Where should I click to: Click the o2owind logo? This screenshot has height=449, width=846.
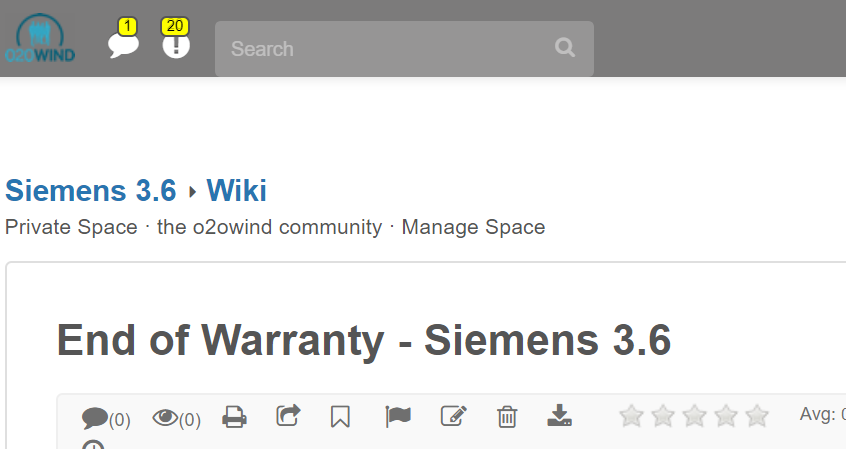(x=39, y=42)
